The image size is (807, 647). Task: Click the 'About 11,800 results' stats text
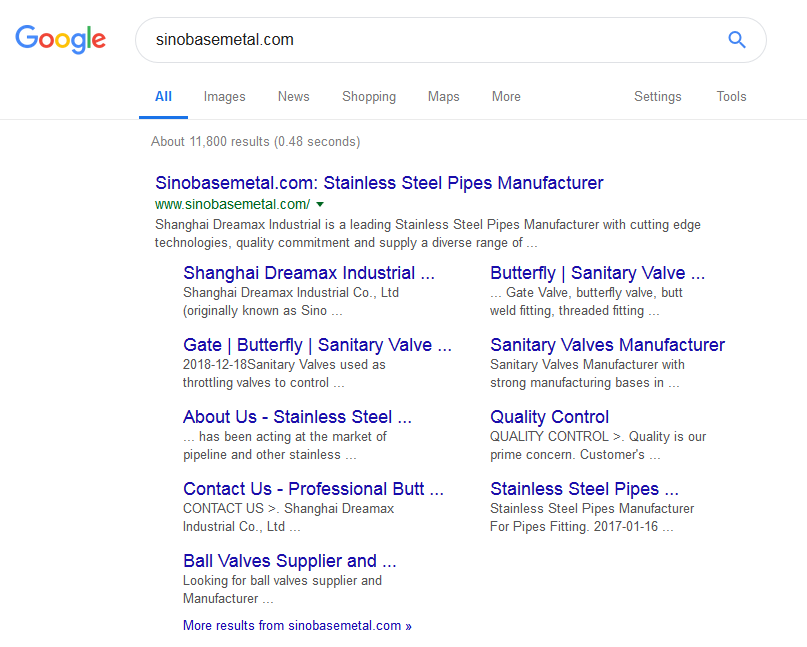(256, 142)
